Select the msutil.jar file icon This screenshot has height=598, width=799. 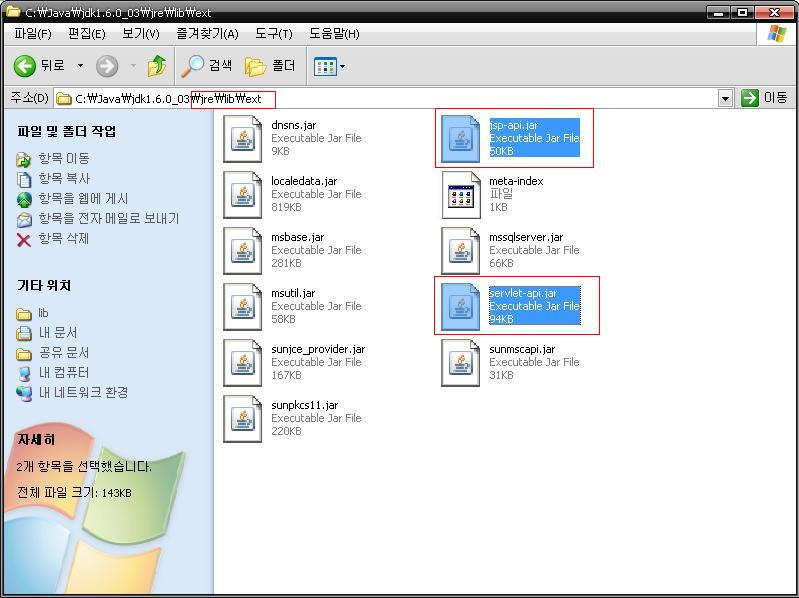243,307
